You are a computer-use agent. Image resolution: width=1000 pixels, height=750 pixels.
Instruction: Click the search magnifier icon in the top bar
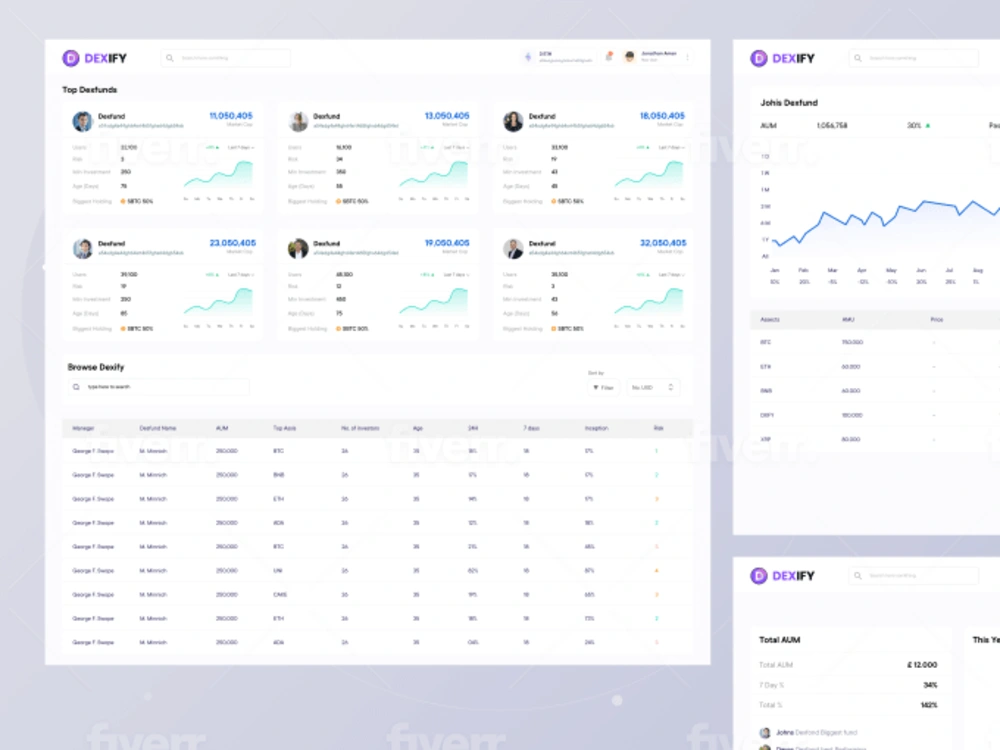pyautogui.click(x=170, y=58)
